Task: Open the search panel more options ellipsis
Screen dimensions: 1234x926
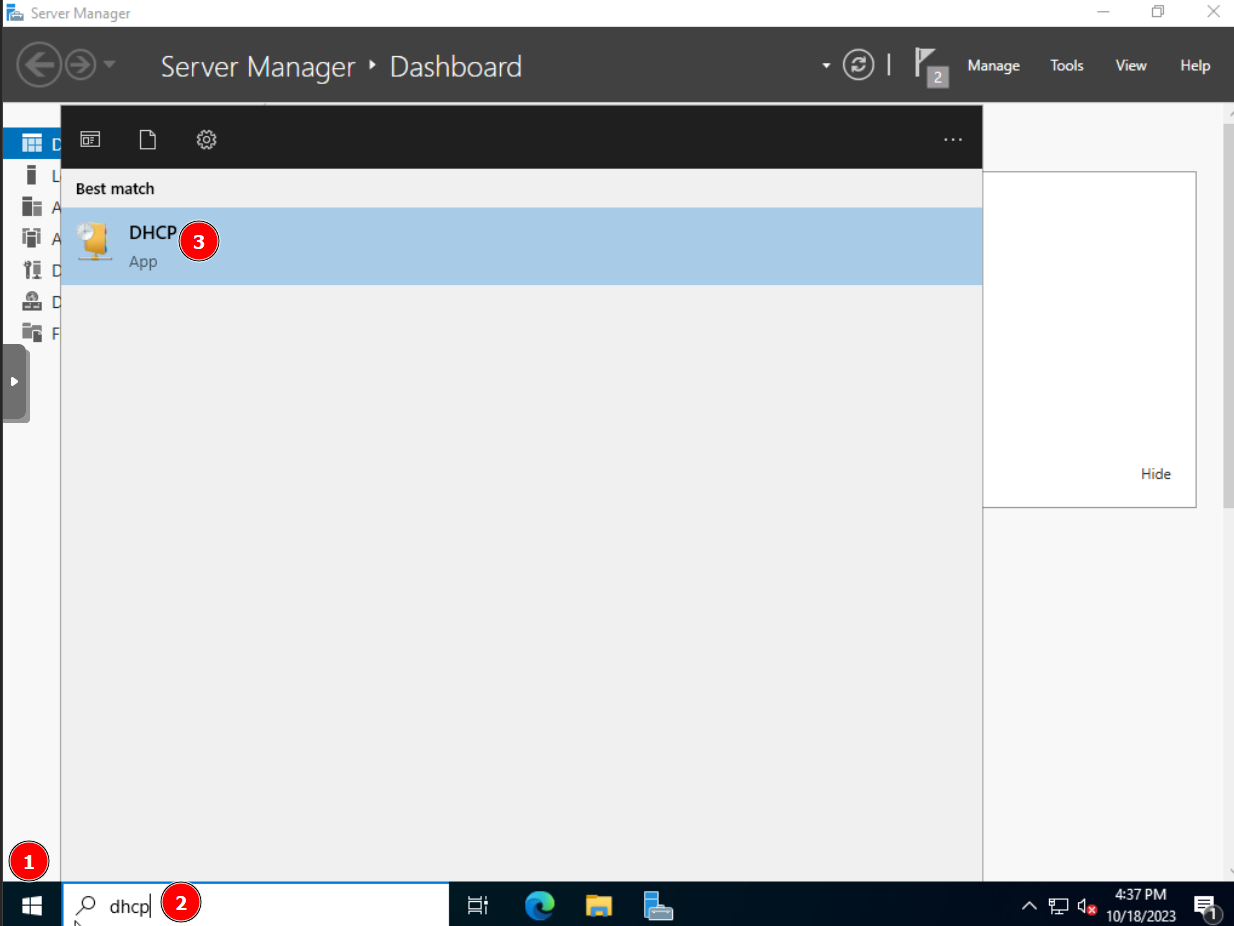Action: click(952, 140)
